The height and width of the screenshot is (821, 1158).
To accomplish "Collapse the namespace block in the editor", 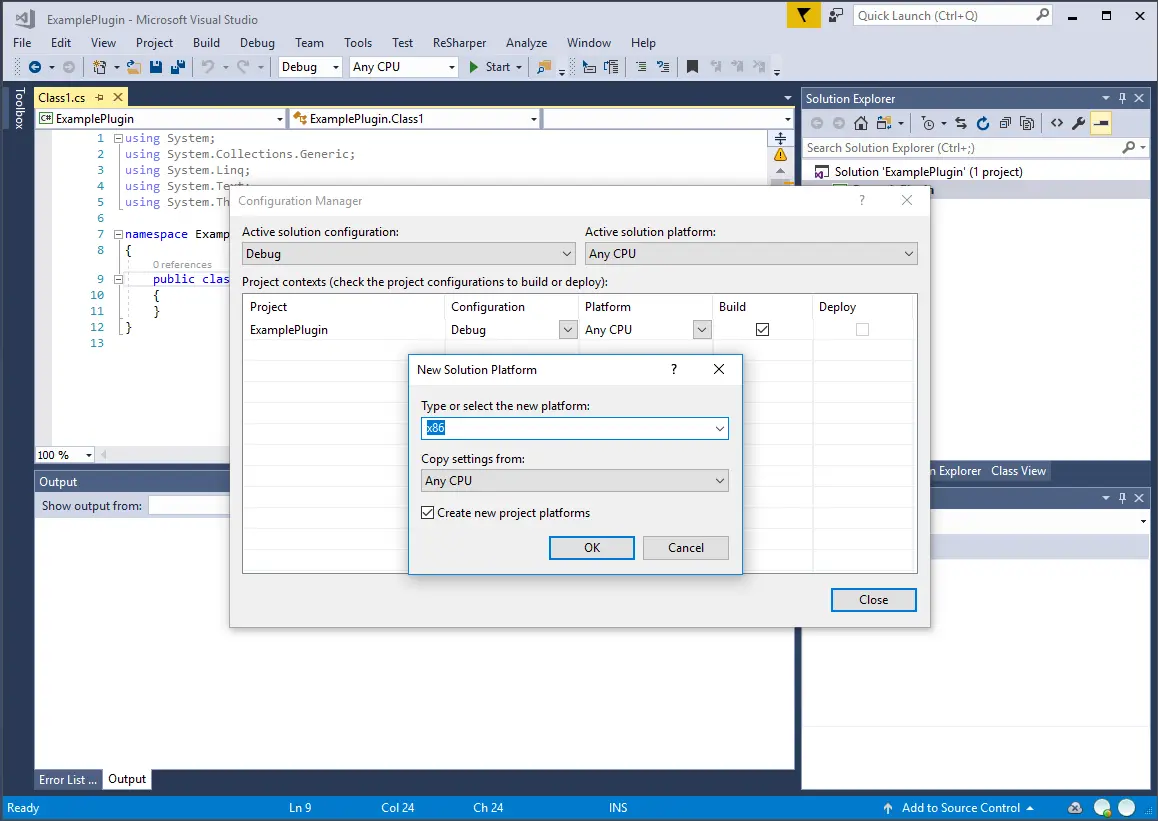I will (x=118, y=234).
